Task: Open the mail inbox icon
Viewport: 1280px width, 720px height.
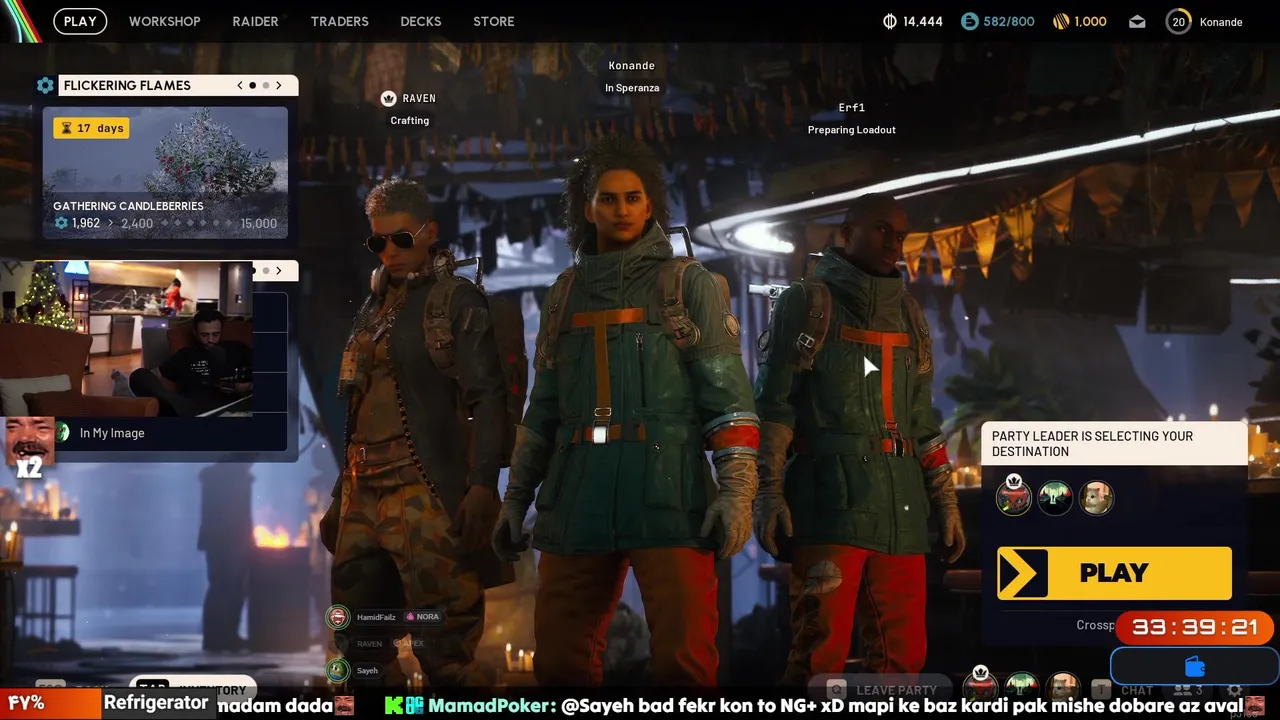Action: coord(1137,21)
